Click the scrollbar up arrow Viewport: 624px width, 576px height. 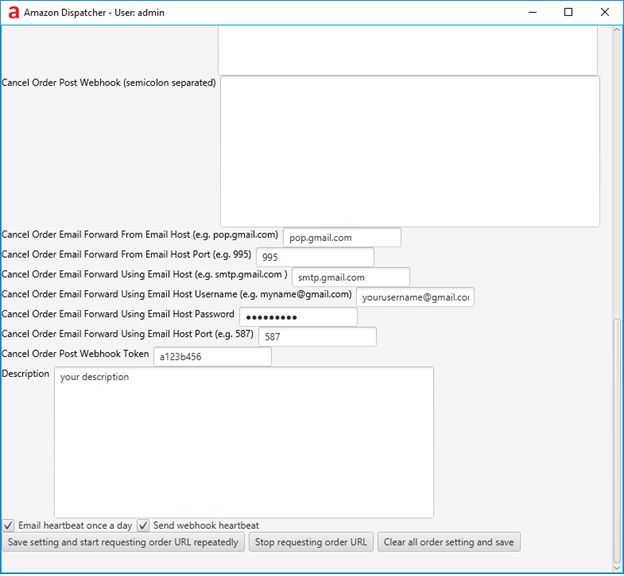tap(617, 29)
